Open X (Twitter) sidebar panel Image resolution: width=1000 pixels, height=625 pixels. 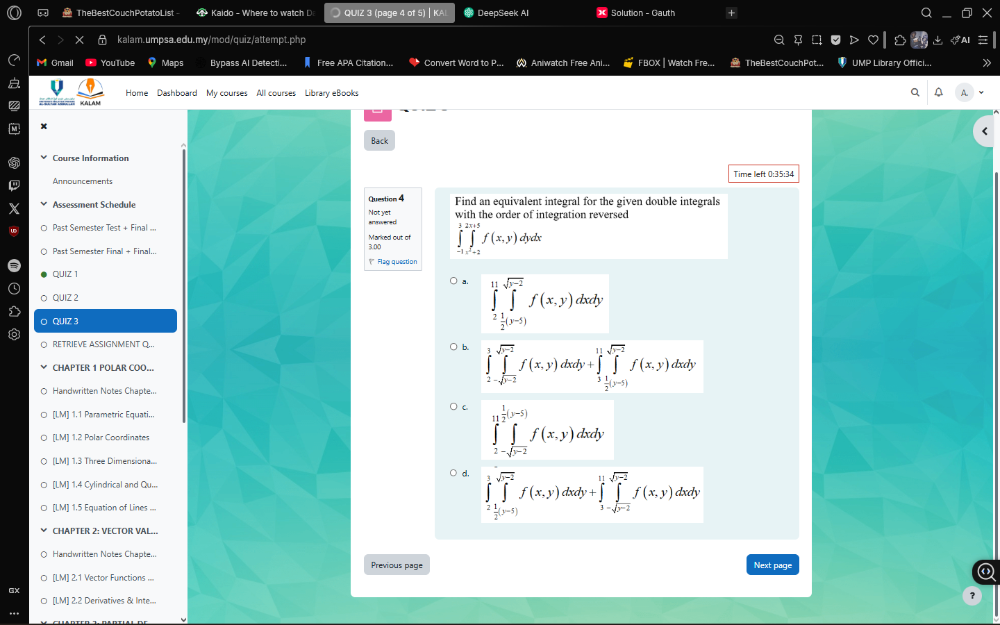pos(14,208)
